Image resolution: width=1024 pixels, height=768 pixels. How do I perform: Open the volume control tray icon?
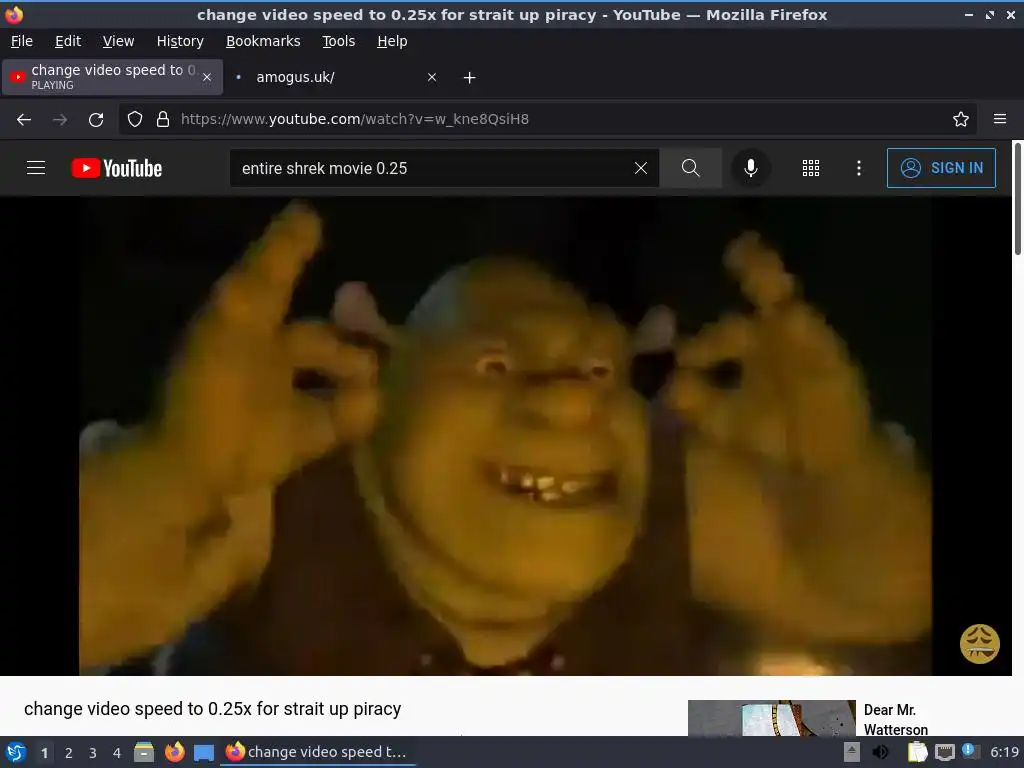pos(880,752)
